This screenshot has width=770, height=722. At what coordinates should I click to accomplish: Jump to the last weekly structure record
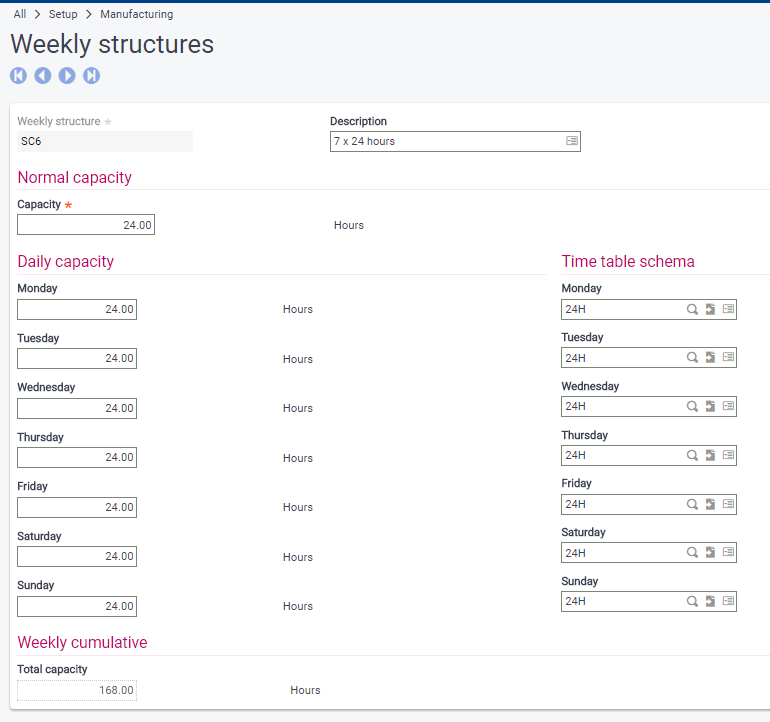(x=91, y=76)
